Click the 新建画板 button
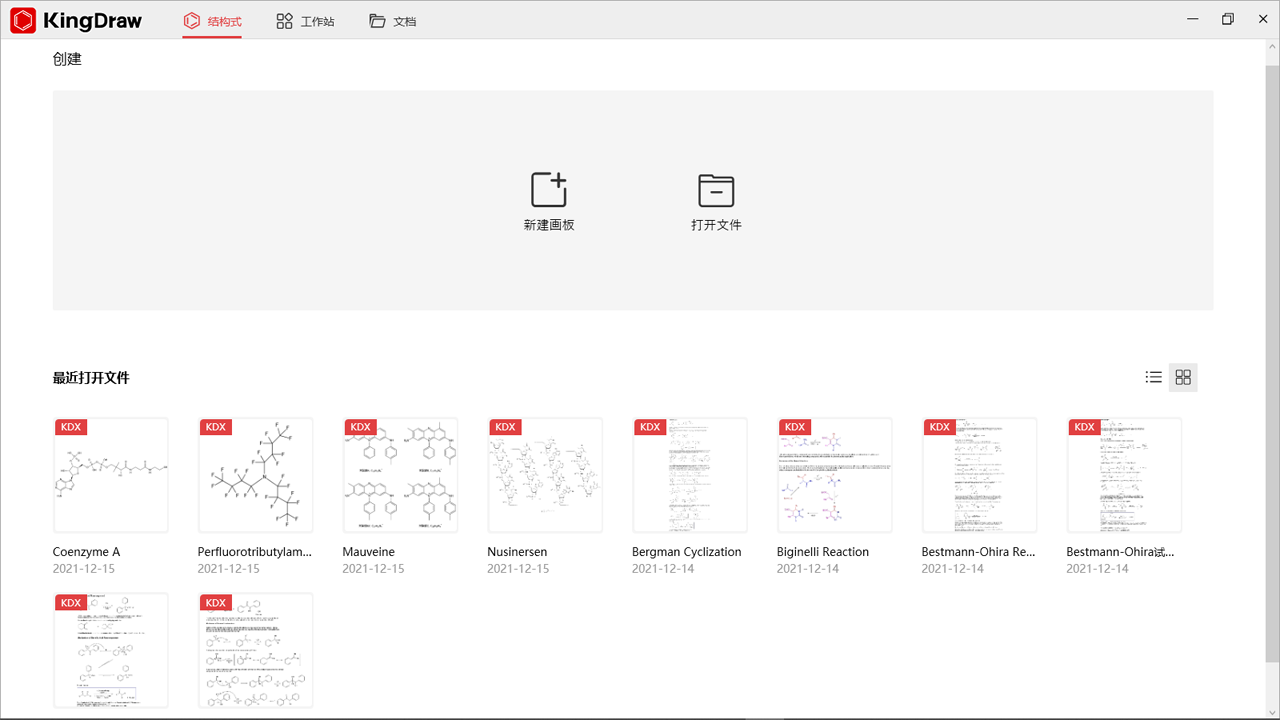Image resolution: width=1280 pixels, height=720 pixels. [548, 200]
